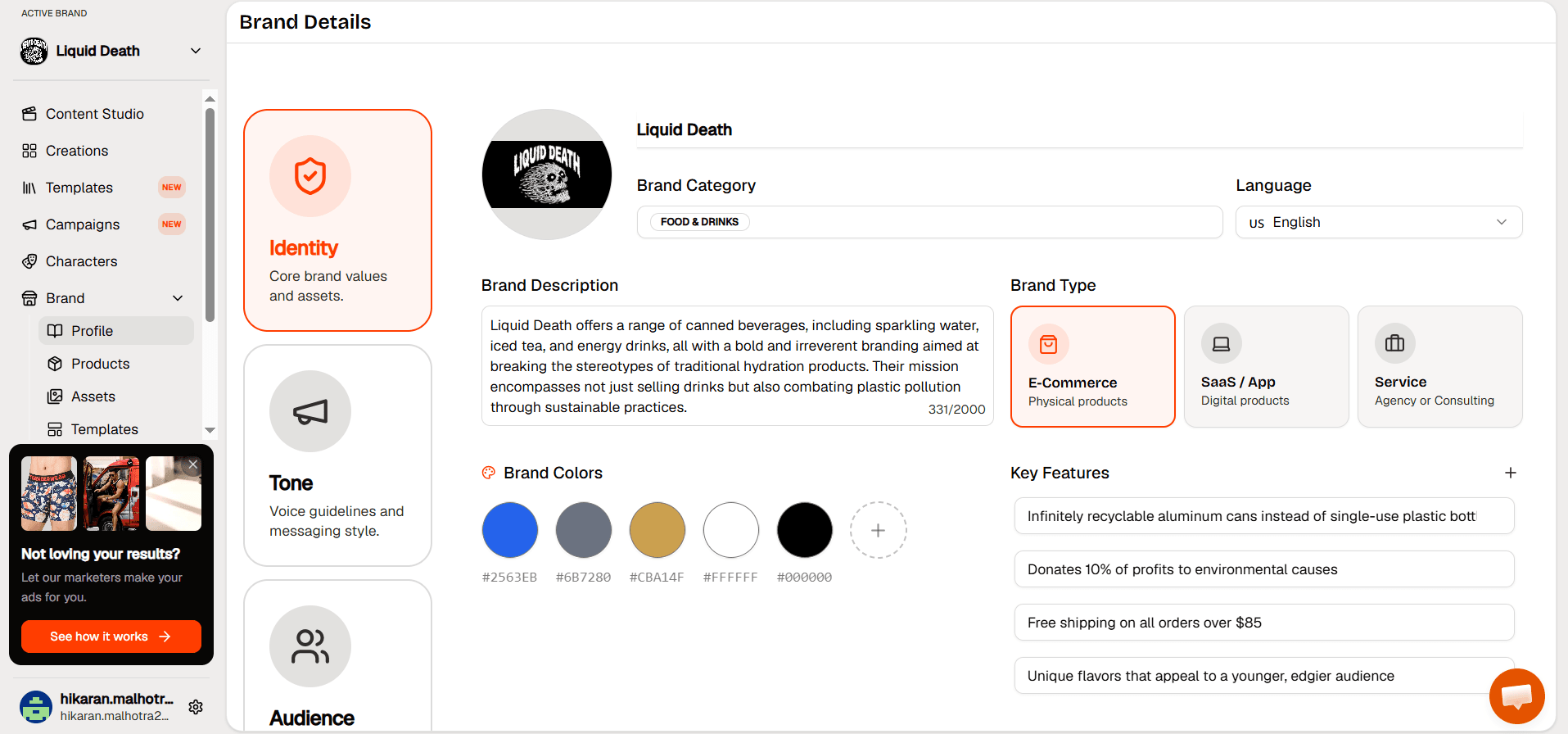Open the settings gear beside the username
This screenshot has width=1568, height=734.
click(196, 707)
